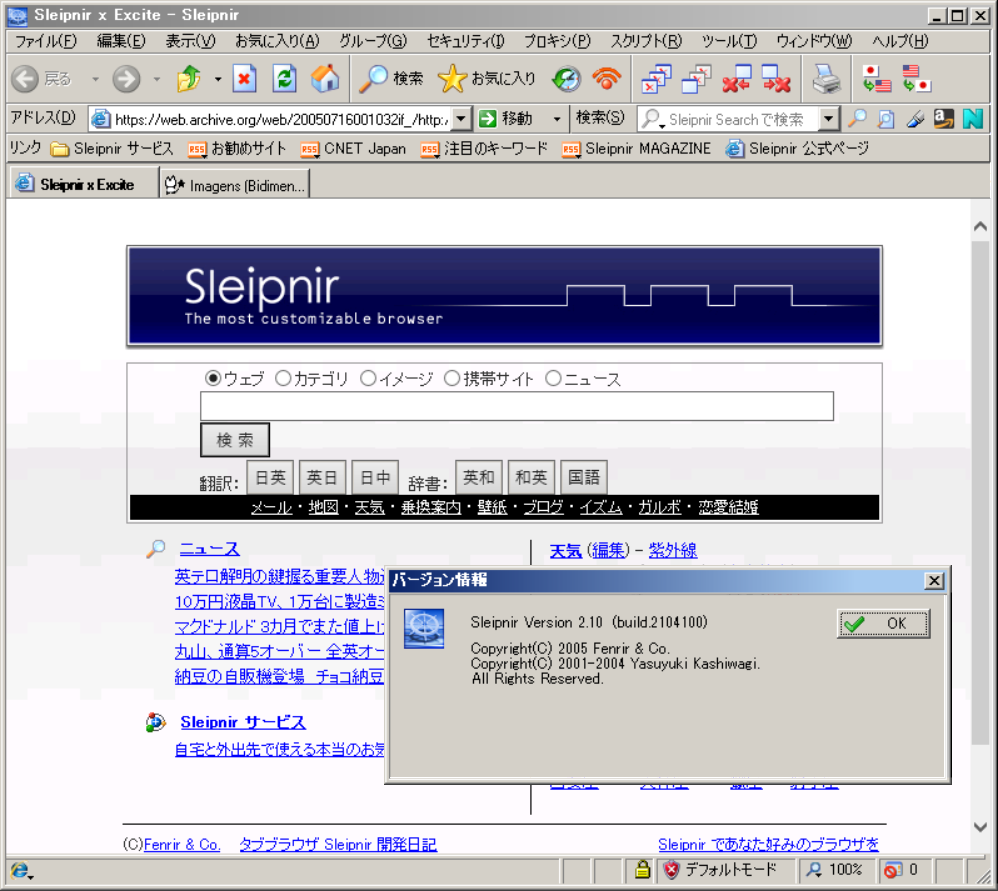The image size is (998, 891).
Task: Translate English to Japanese flag icon
Action: (x=917, y=79)
